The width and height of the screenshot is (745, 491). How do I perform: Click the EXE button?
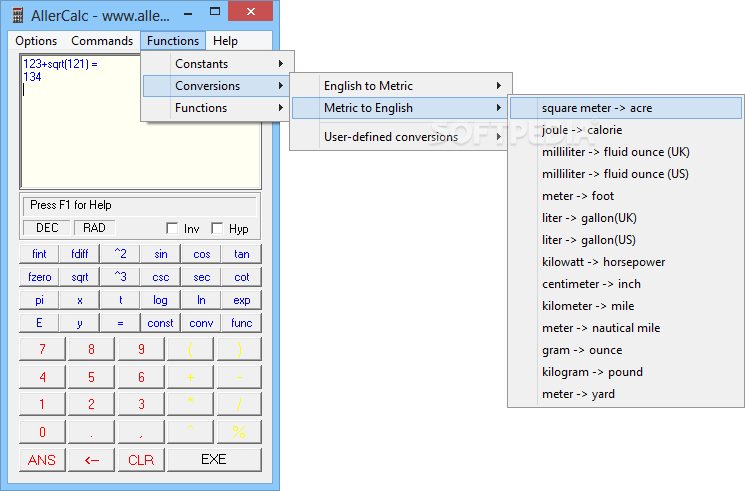214,460
